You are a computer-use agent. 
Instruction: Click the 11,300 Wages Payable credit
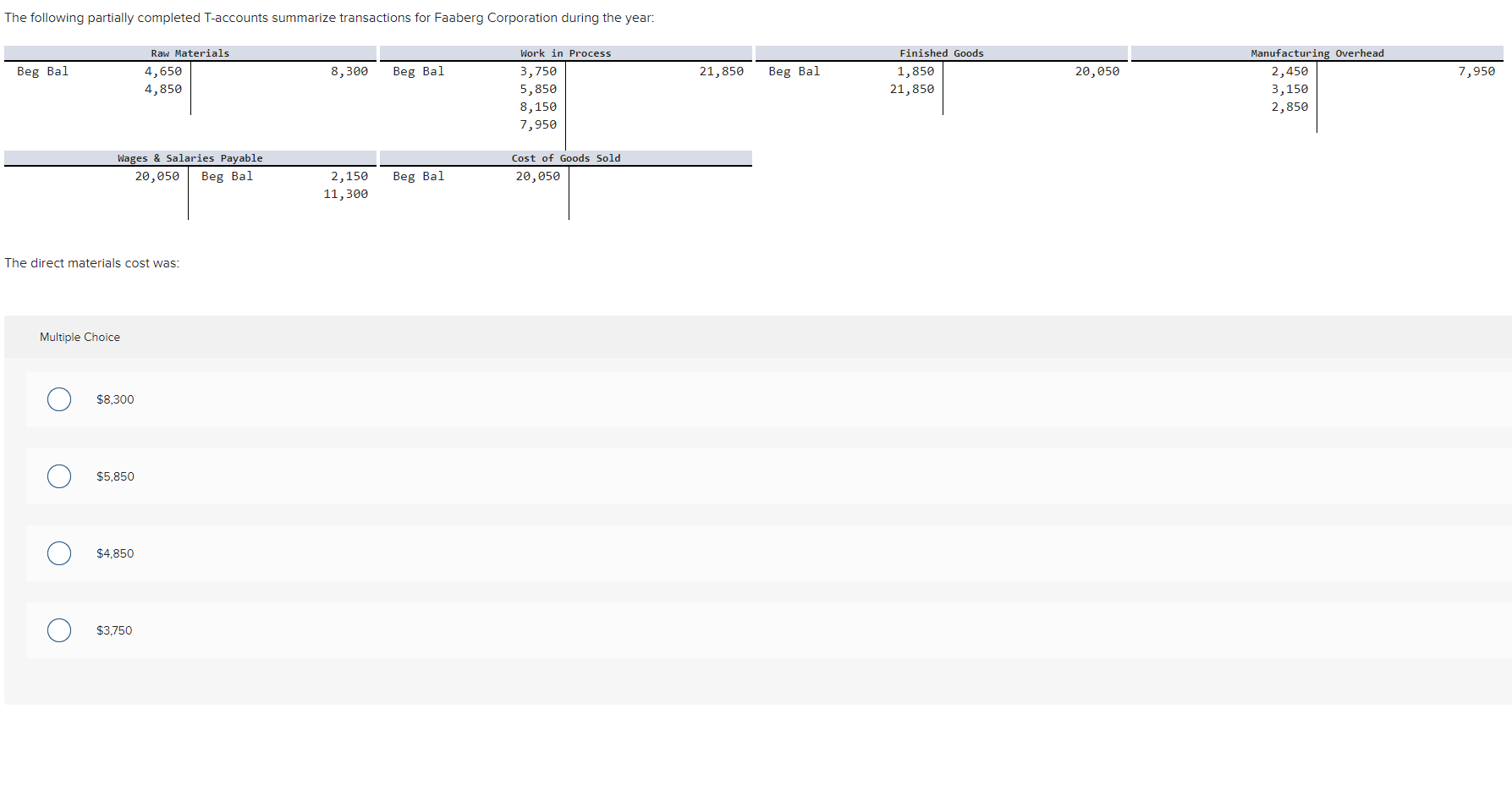(x=346, y=194)
